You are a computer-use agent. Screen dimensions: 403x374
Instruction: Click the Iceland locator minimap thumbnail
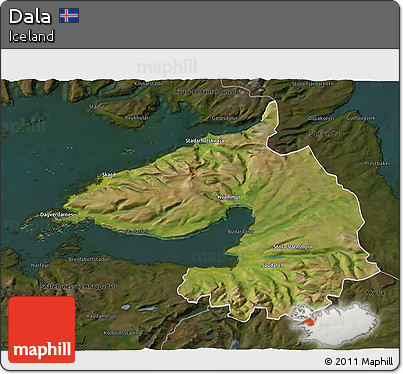pos(333,324)
